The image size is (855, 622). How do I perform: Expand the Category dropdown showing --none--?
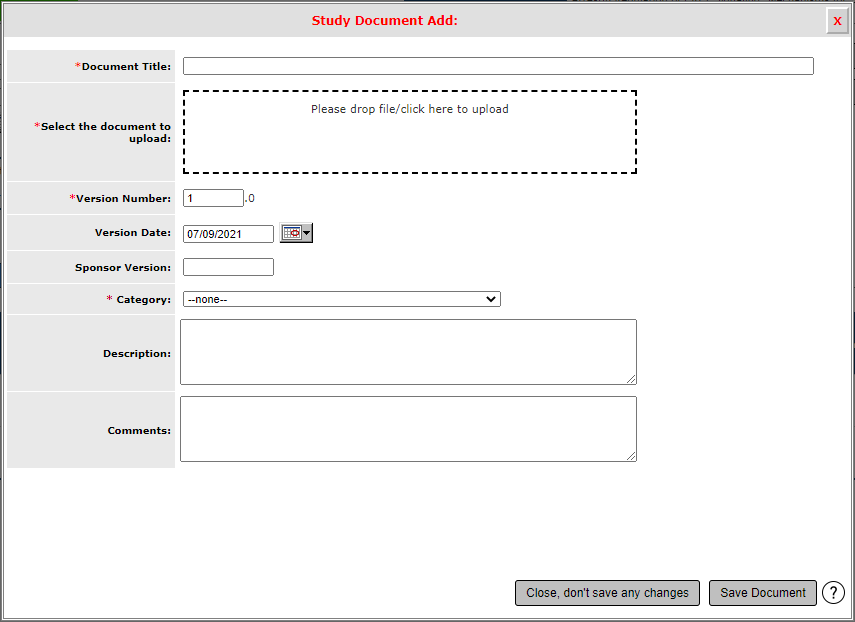pyautogui.click(x=342, y=299)
